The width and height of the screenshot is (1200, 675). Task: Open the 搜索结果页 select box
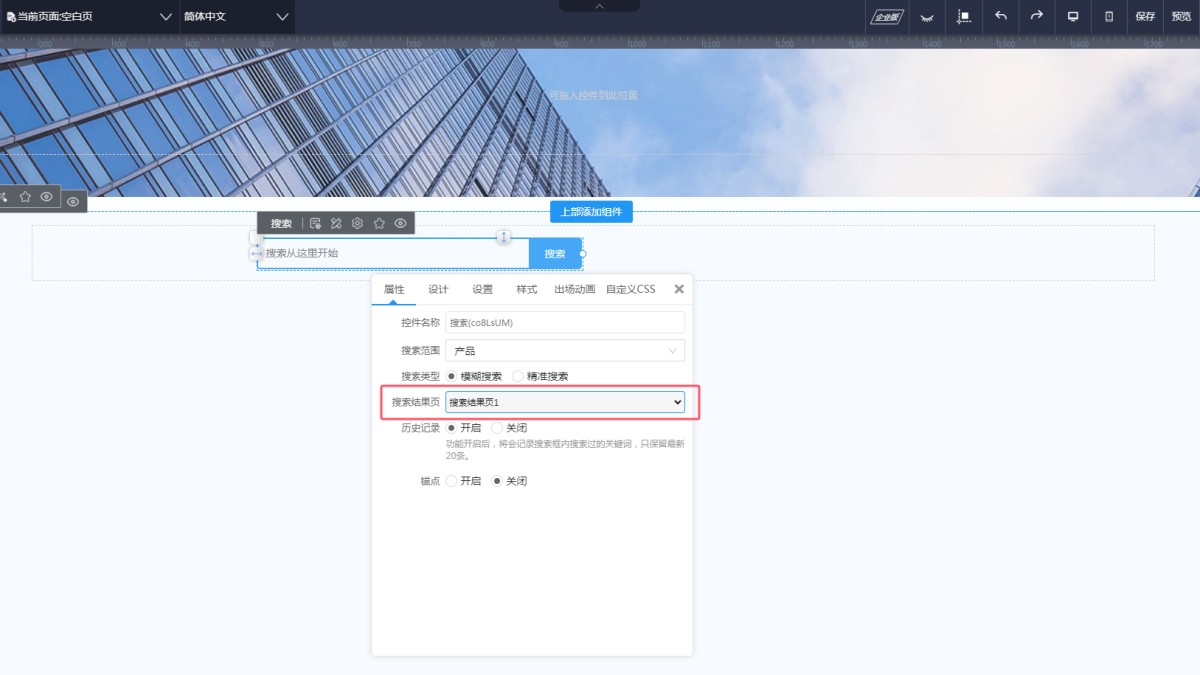pos(565,402)
